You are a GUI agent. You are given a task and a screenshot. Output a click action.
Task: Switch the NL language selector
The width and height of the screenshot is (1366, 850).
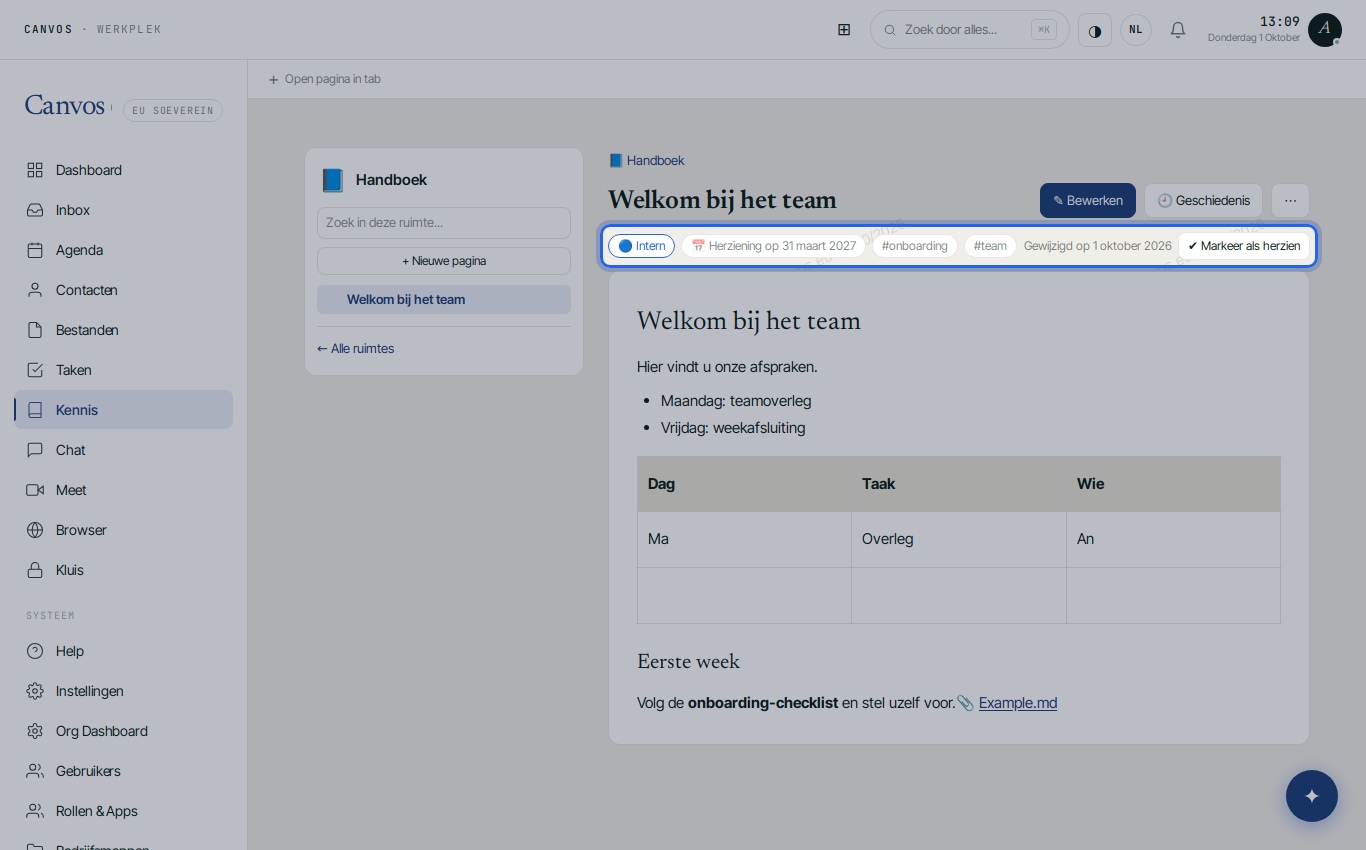(x=1136, y=30)
